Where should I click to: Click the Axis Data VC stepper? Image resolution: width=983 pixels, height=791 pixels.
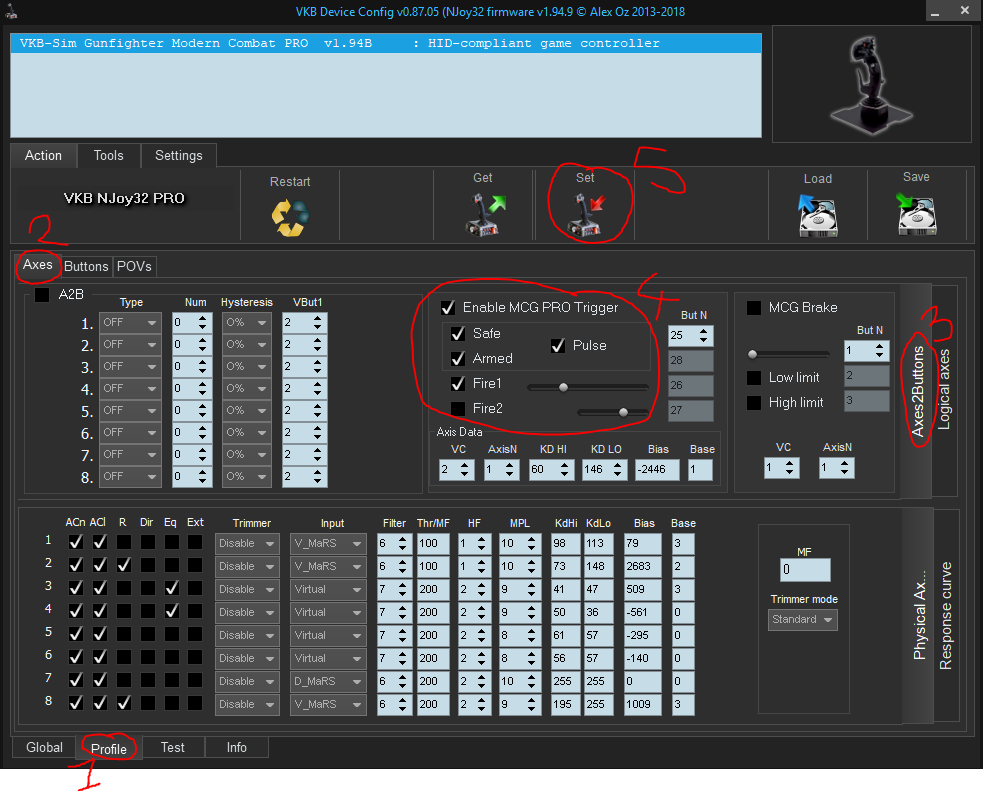pyautogui.click(x=457, y=469)
